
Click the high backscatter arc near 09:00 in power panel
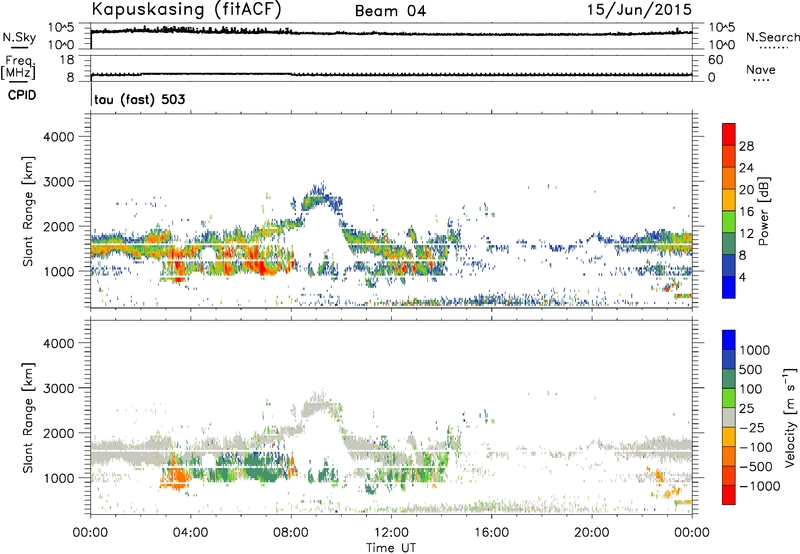point(320,198)
